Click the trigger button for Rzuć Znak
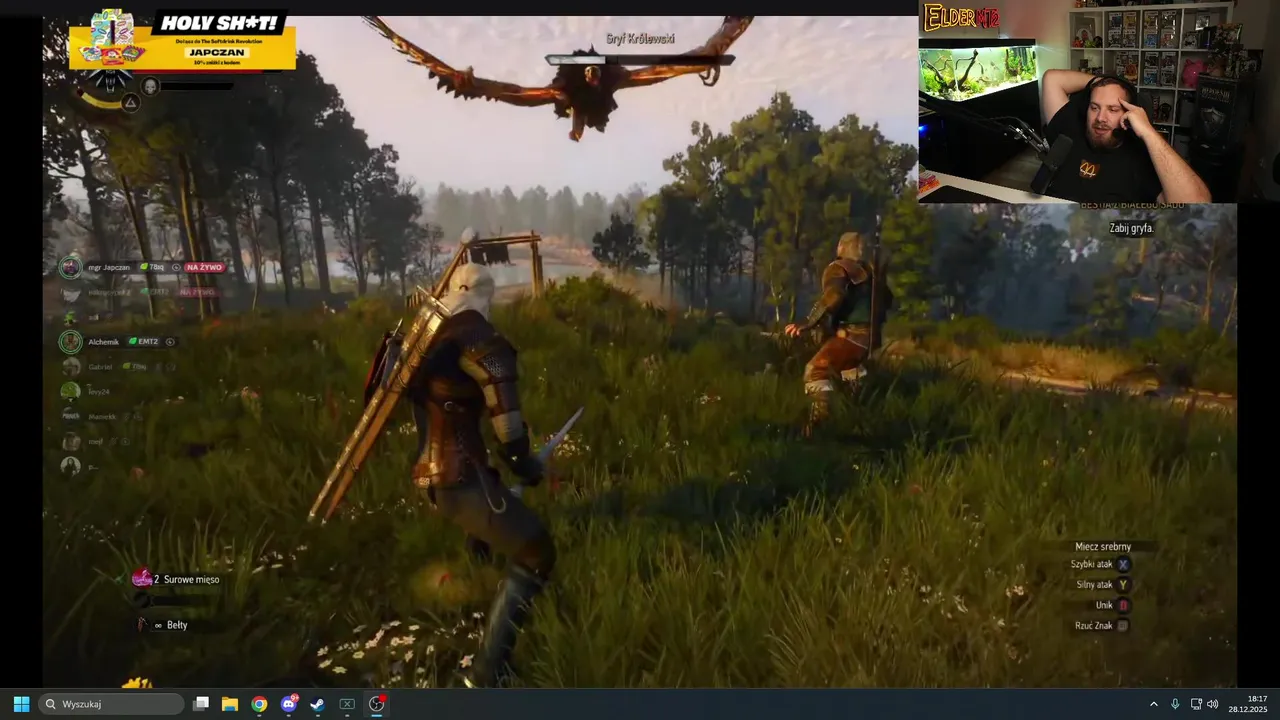The width and height of the screenshot is (1280, 720). coord(1123,626)
